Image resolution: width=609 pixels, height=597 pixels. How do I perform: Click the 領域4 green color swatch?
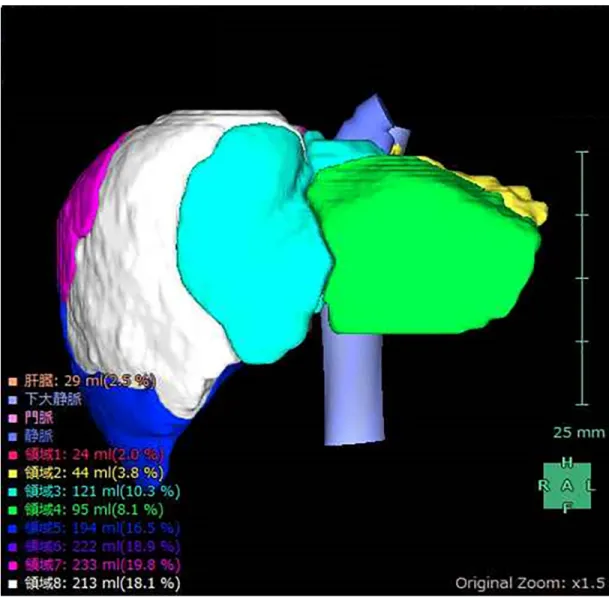pos(13,510)
